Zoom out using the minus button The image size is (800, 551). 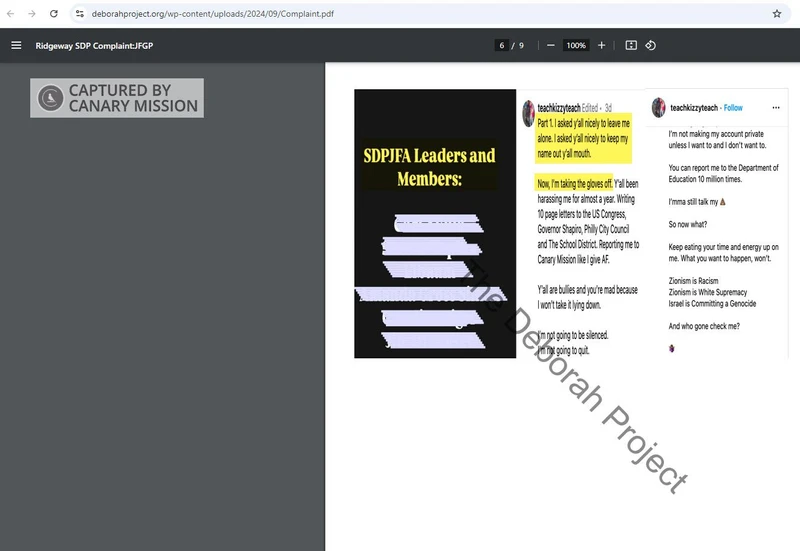coord(549,45)
